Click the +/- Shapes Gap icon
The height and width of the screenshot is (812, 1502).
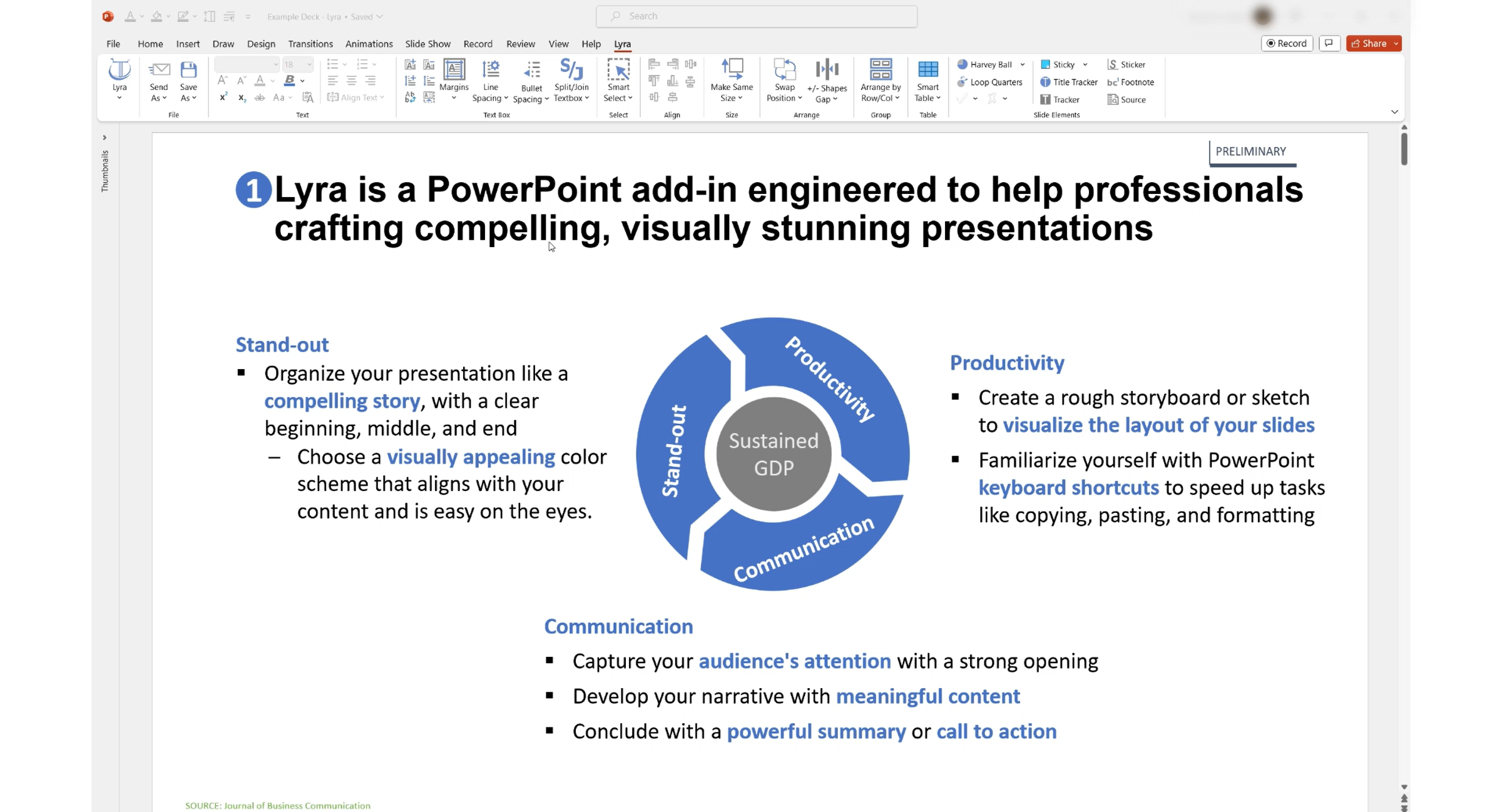point(827,69)
